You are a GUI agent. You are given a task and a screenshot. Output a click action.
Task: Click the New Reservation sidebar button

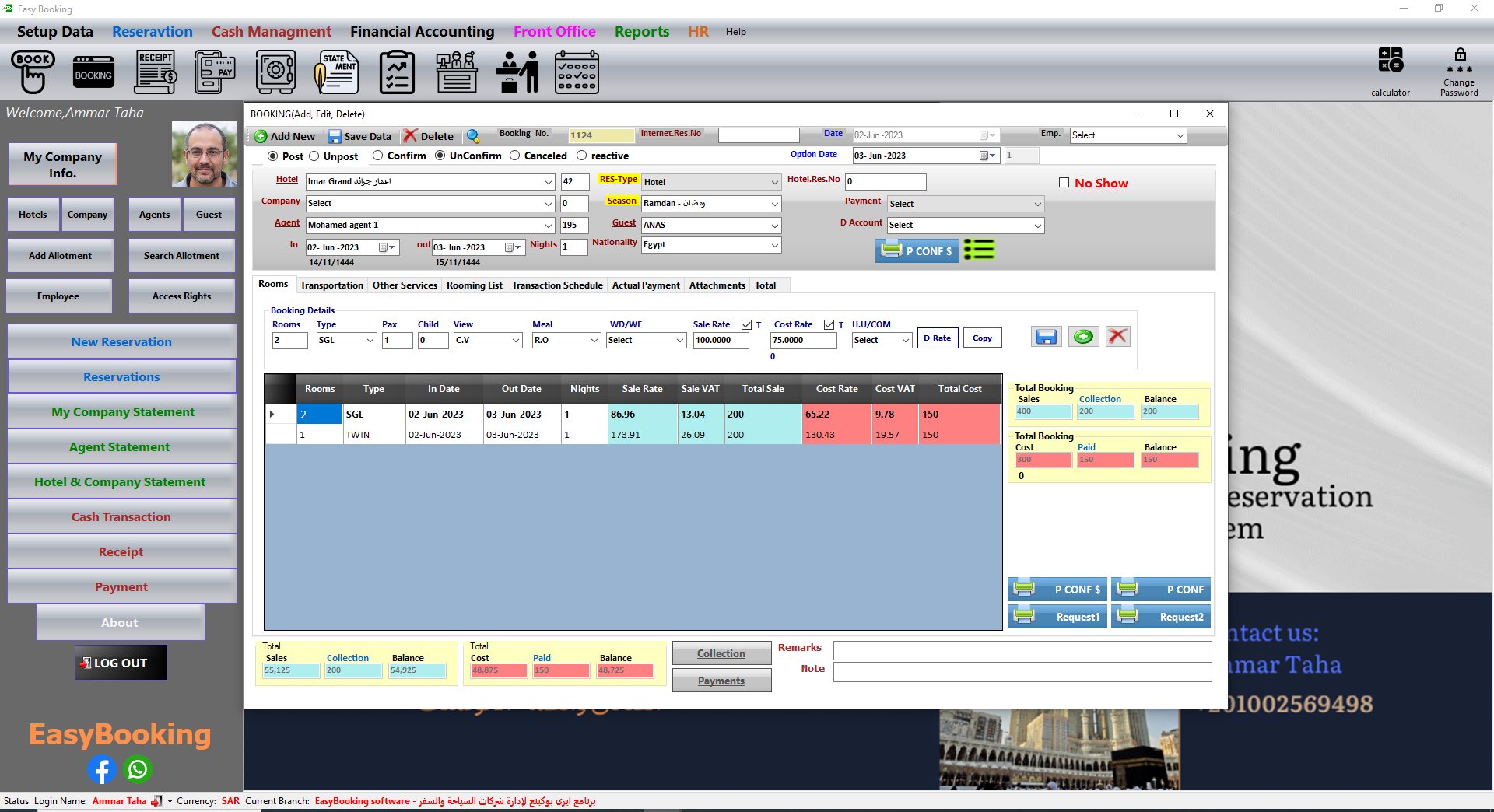(x=121, y=342)
